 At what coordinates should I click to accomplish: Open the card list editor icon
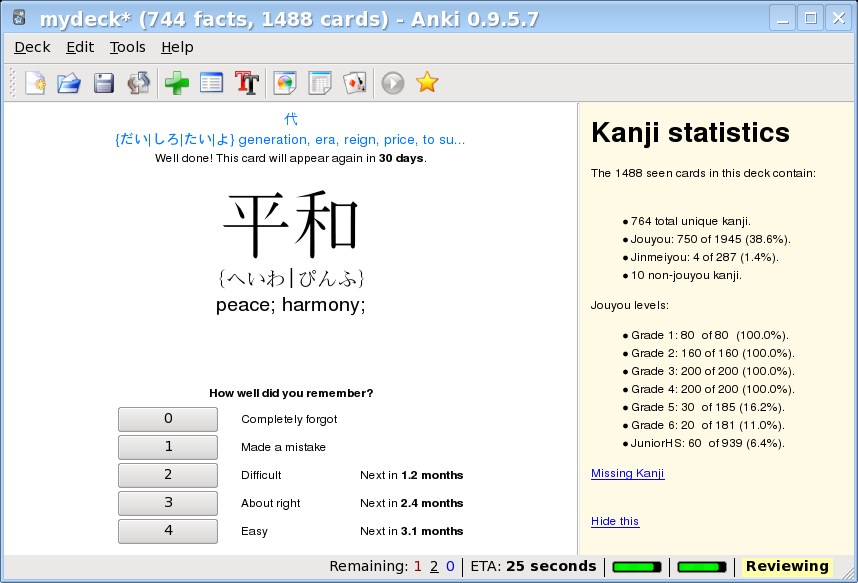[x=211, y=83]
